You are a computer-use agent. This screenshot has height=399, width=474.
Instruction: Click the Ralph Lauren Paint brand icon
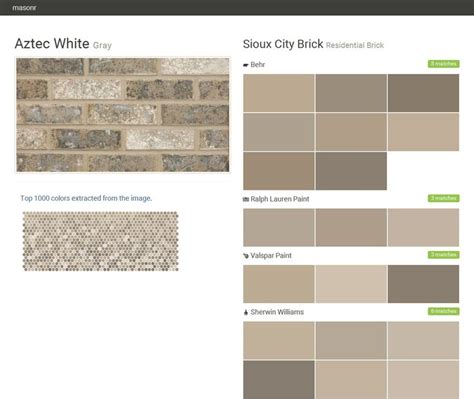tap(246, 199)
